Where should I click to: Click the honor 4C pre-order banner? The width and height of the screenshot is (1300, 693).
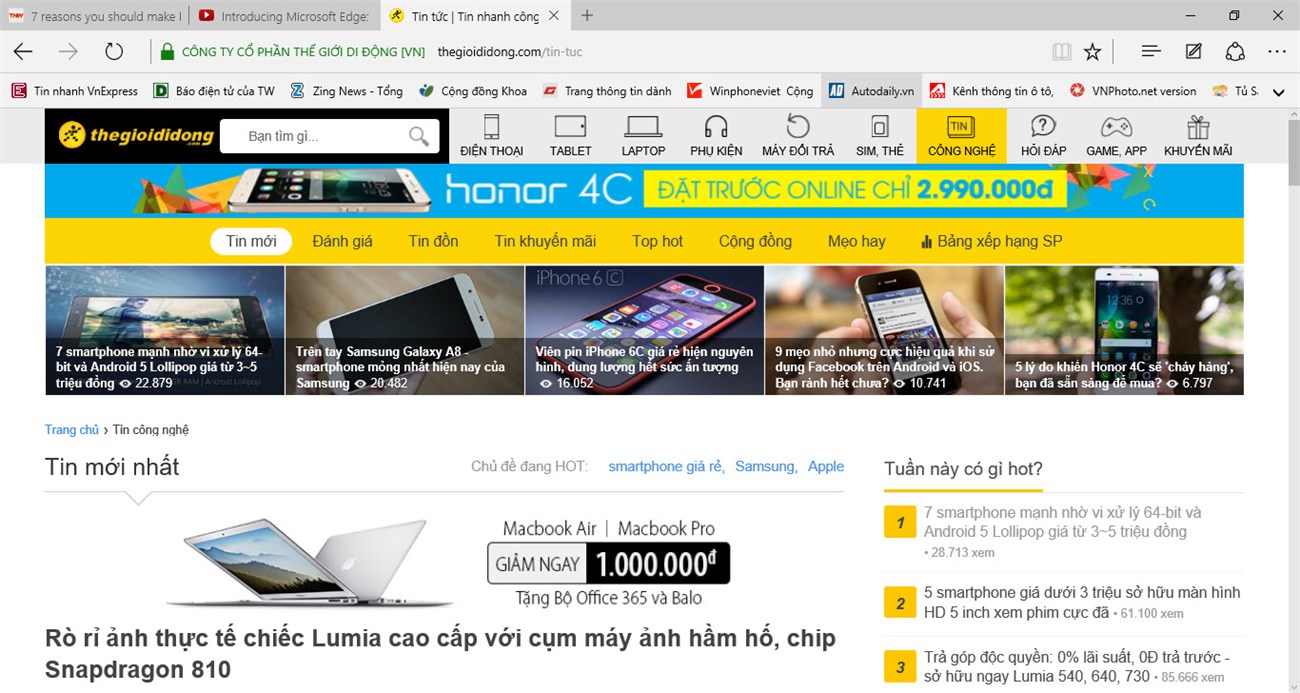tap(644, 190)
